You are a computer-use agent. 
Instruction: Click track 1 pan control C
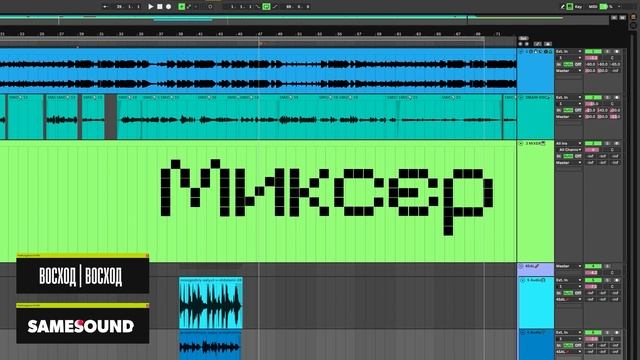point(612,58)
